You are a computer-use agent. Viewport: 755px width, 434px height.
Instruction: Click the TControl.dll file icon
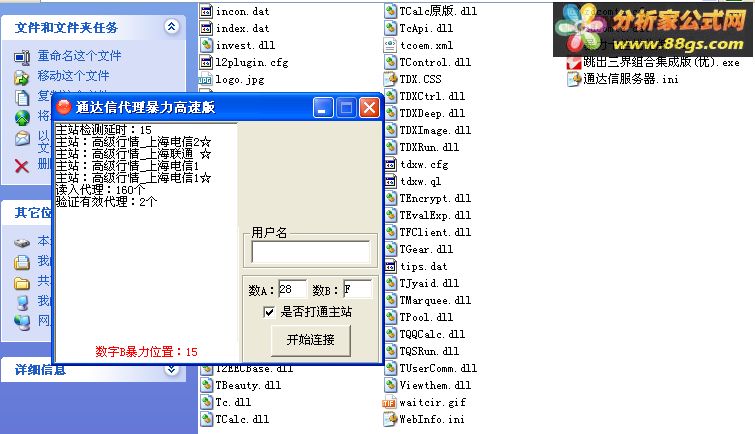[x=390, y=62]
